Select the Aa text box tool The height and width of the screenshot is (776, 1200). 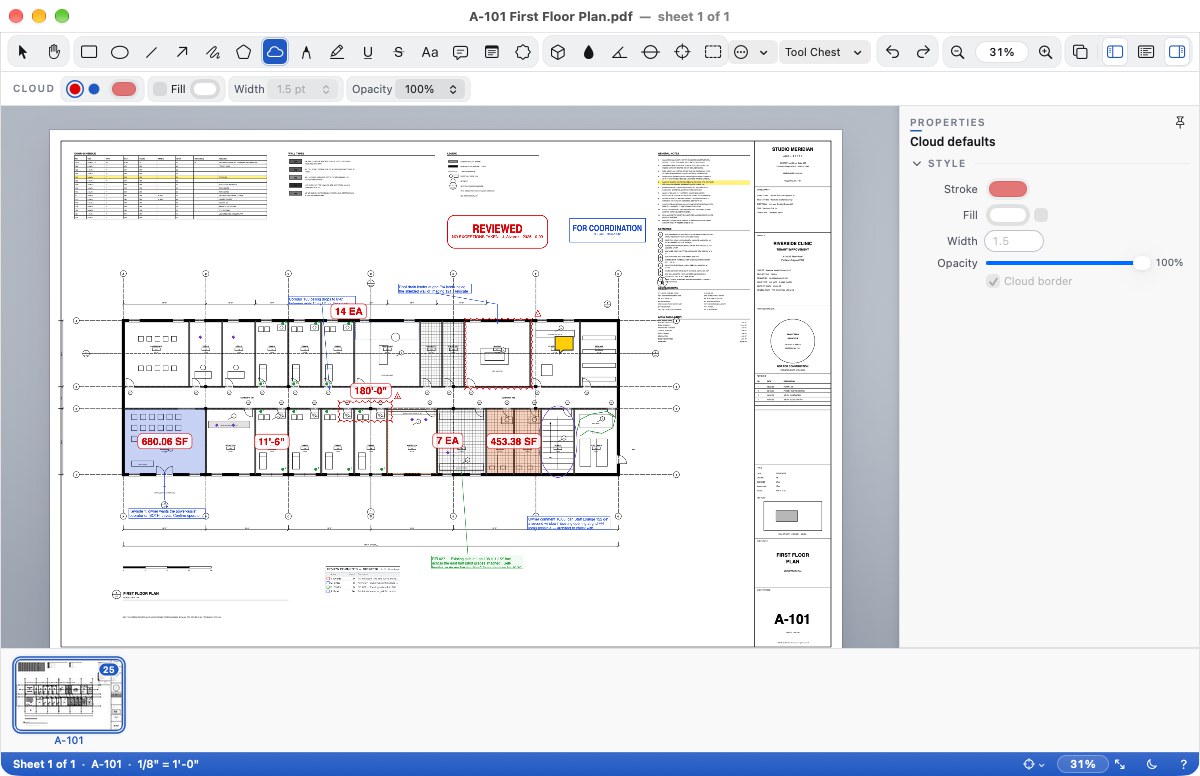tap(430, 52)
